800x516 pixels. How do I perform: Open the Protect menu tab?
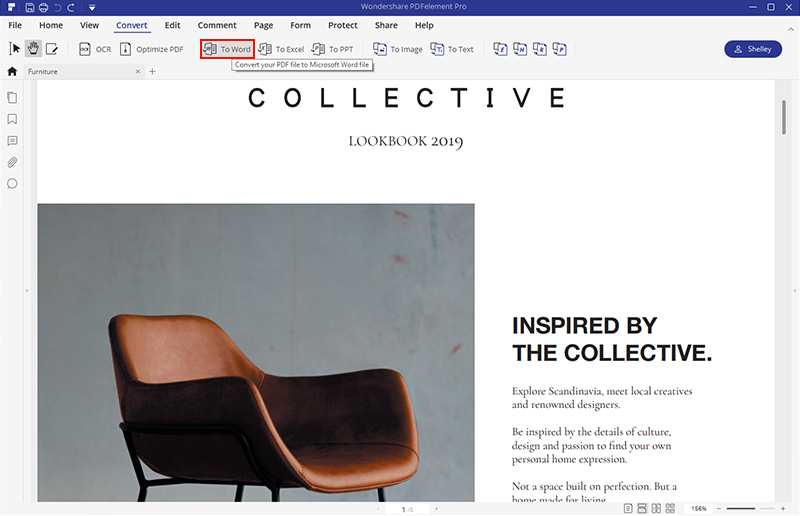tap(342, 25)
